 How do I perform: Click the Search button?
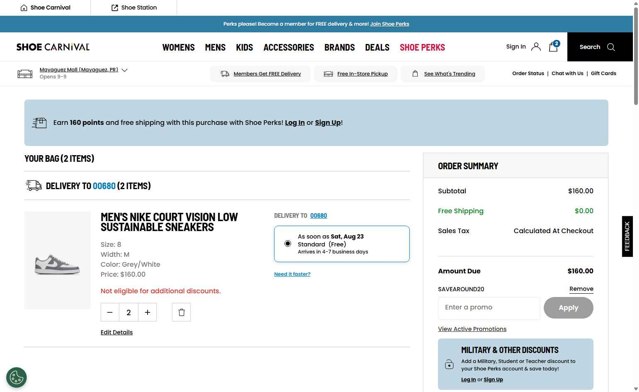600,47
